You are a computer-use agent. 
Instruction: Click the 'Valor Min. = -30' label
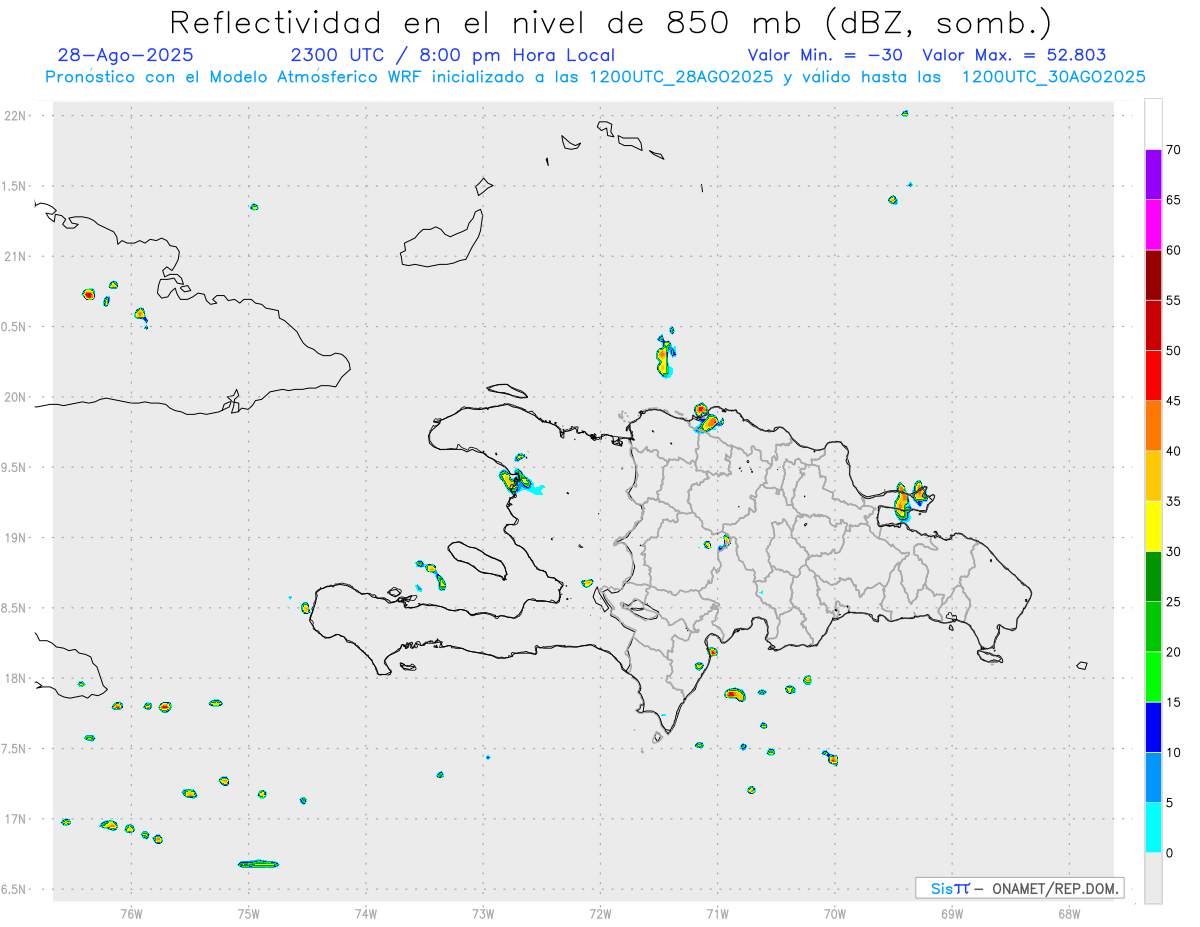tap(829, 55)
